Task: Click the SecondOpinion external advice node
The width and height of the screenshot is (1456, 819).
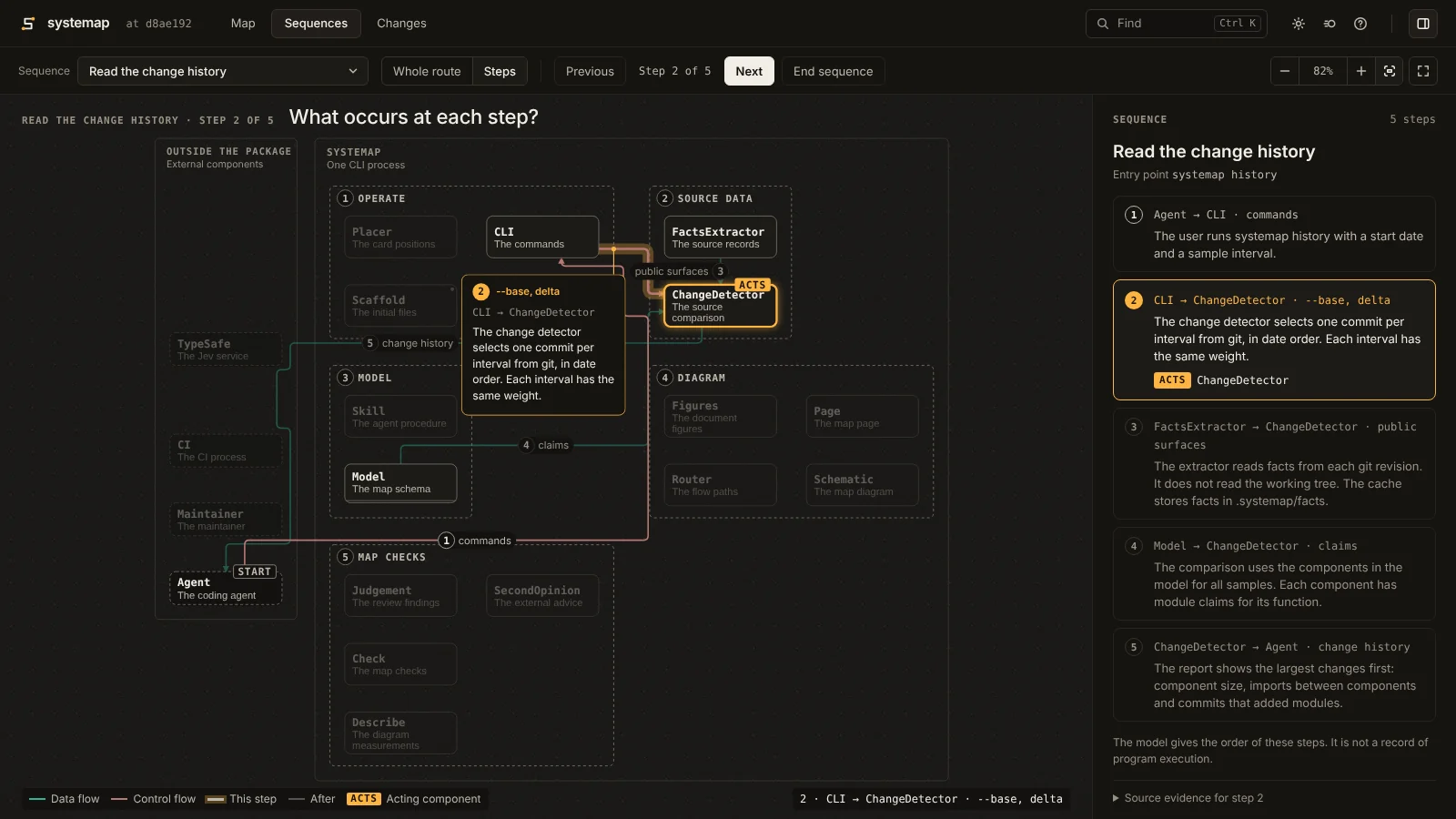Action: coord(542,595)
